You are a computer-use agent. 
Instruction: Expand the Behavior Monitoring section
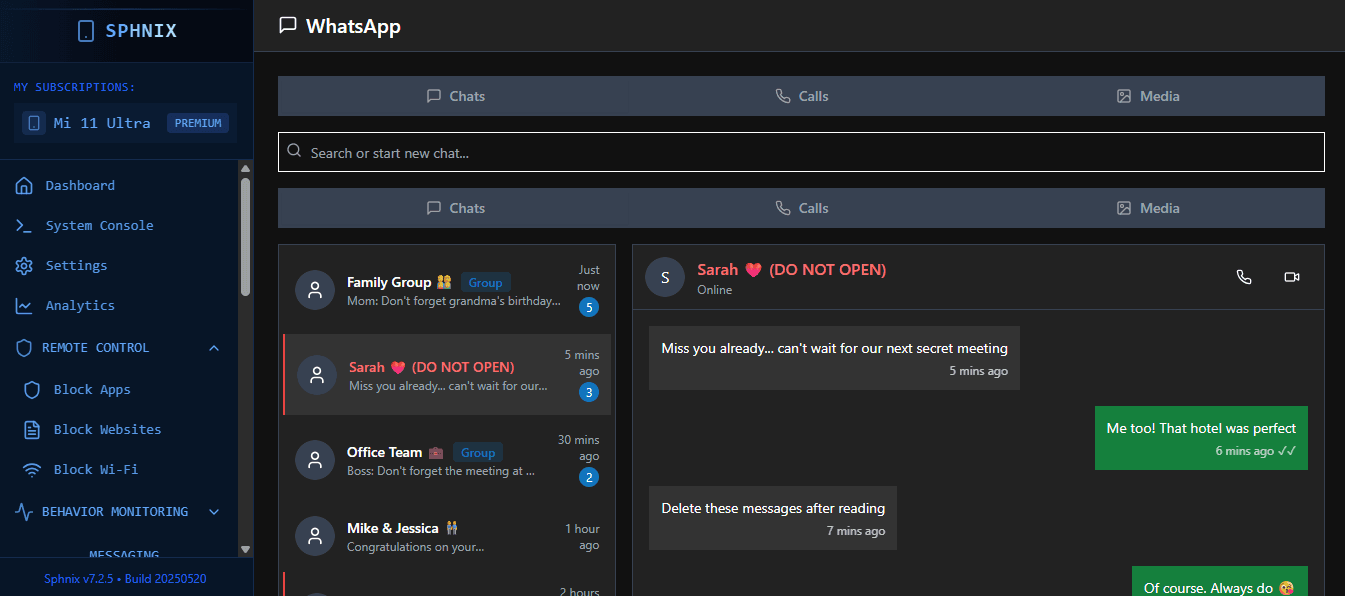[214, 511]
